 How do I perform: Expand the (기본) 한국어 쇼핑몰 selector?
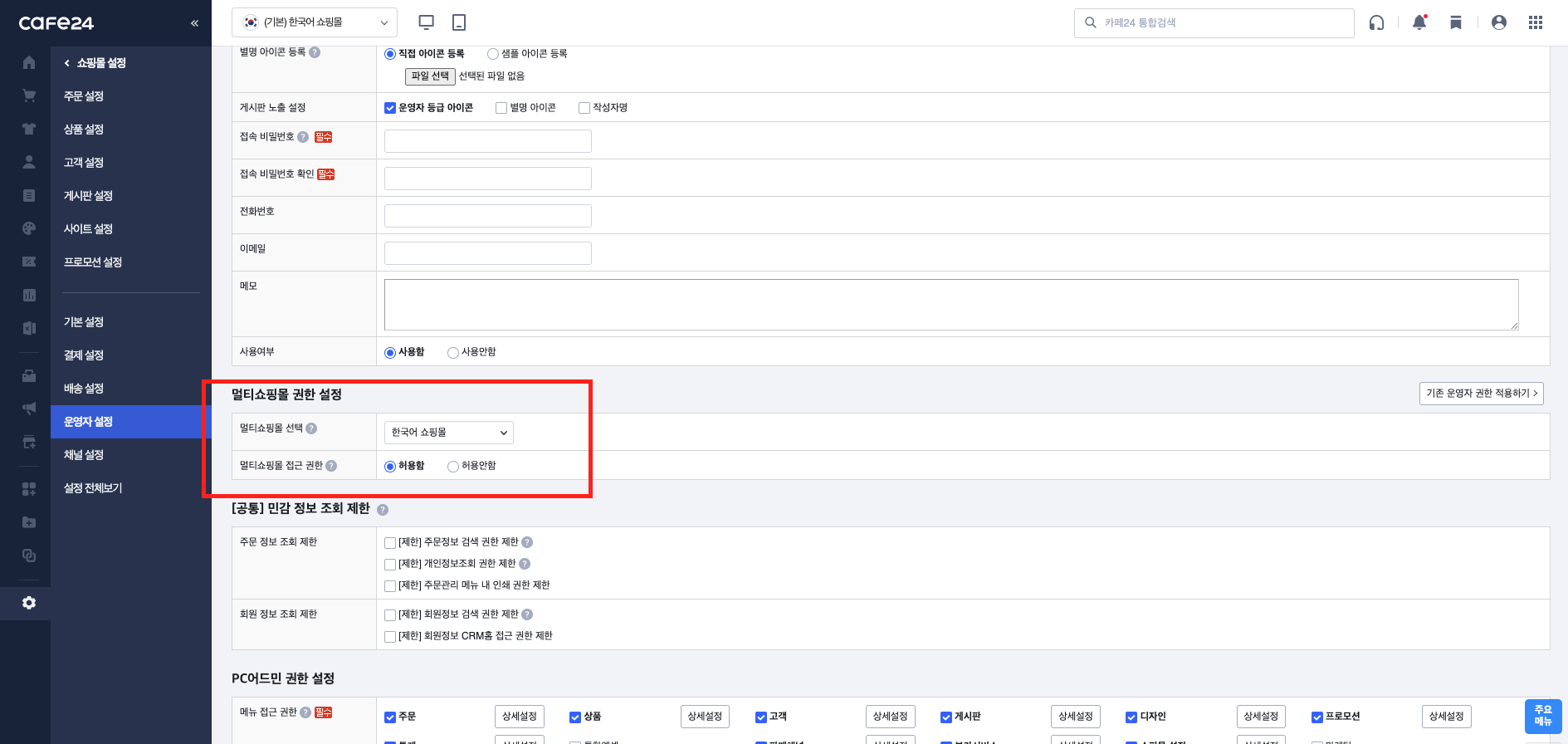pos(314,22)
